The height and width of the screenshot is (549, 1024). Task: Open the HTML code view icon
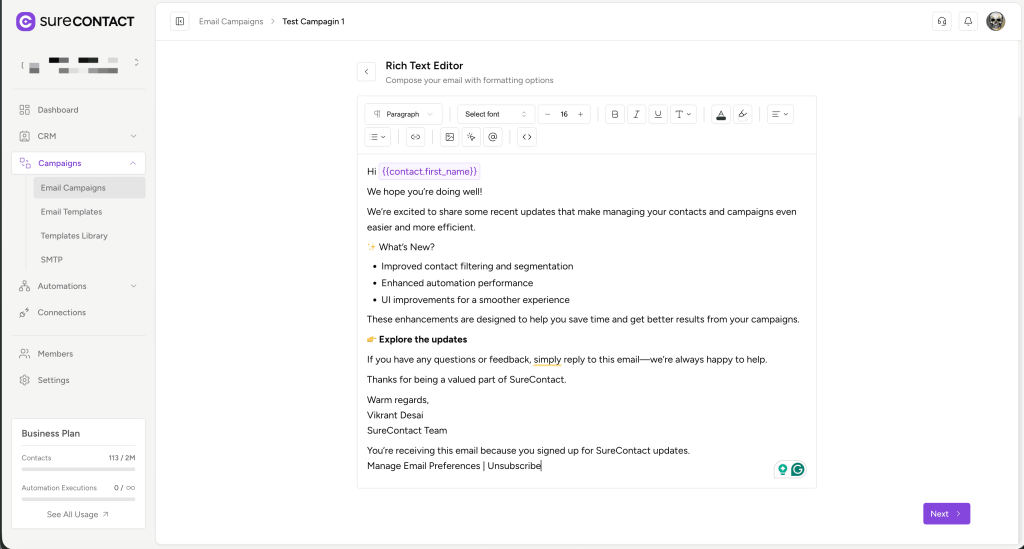pyautogui.click(x=527, y=137)
